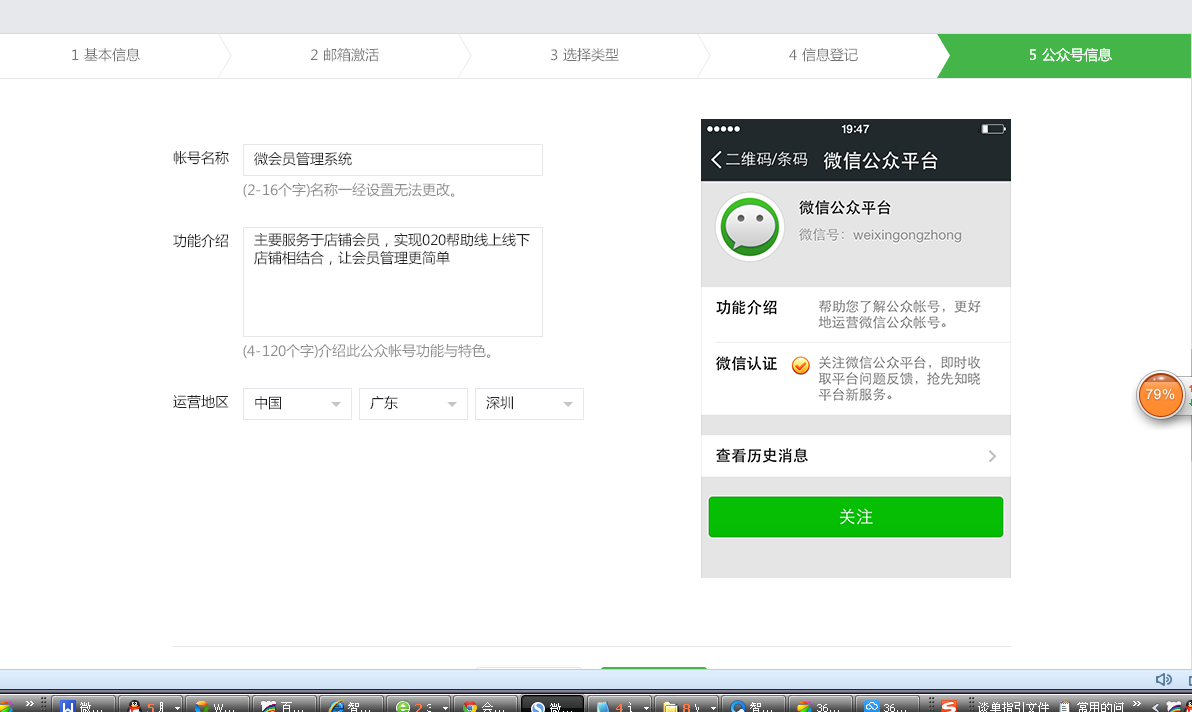The height and width of the screenshot is (712, 1192).
Task: Open the colorful 360 ball taskbar window
Action: pos(820,705)
